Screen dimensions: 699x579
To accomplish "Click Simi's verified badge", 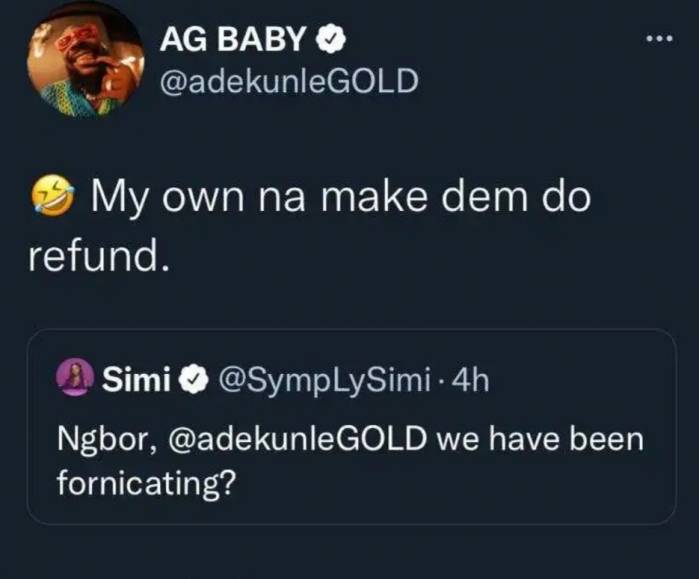I will [x=193, y=380].
